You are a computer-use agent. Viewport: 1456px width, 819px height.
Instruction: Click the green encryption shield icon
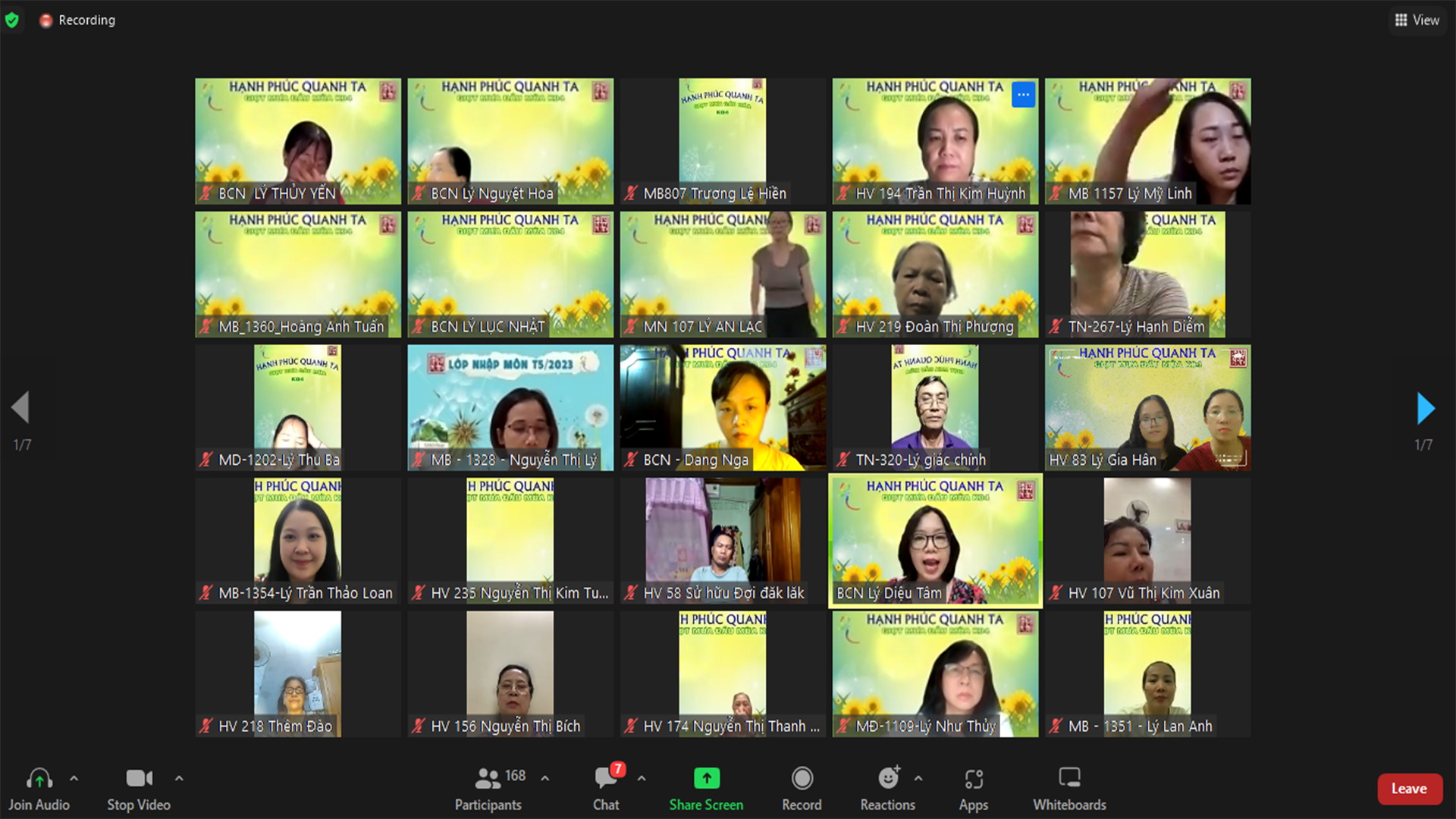pyautogui.click(x=12, y=20)
